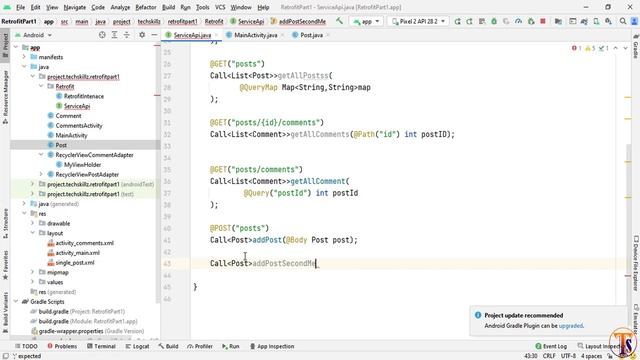This screenshot has height=360, width=640.
Task: Collapse the Gradle Scripts node
Action: [x=16, y=302]
